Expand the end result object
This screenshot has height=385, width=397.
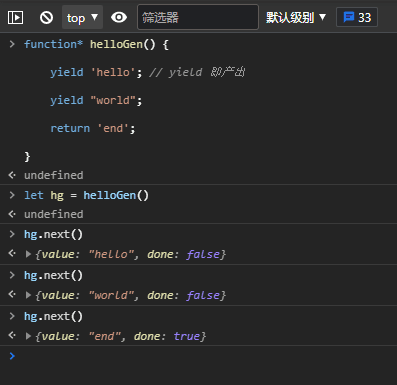(28, 336)
